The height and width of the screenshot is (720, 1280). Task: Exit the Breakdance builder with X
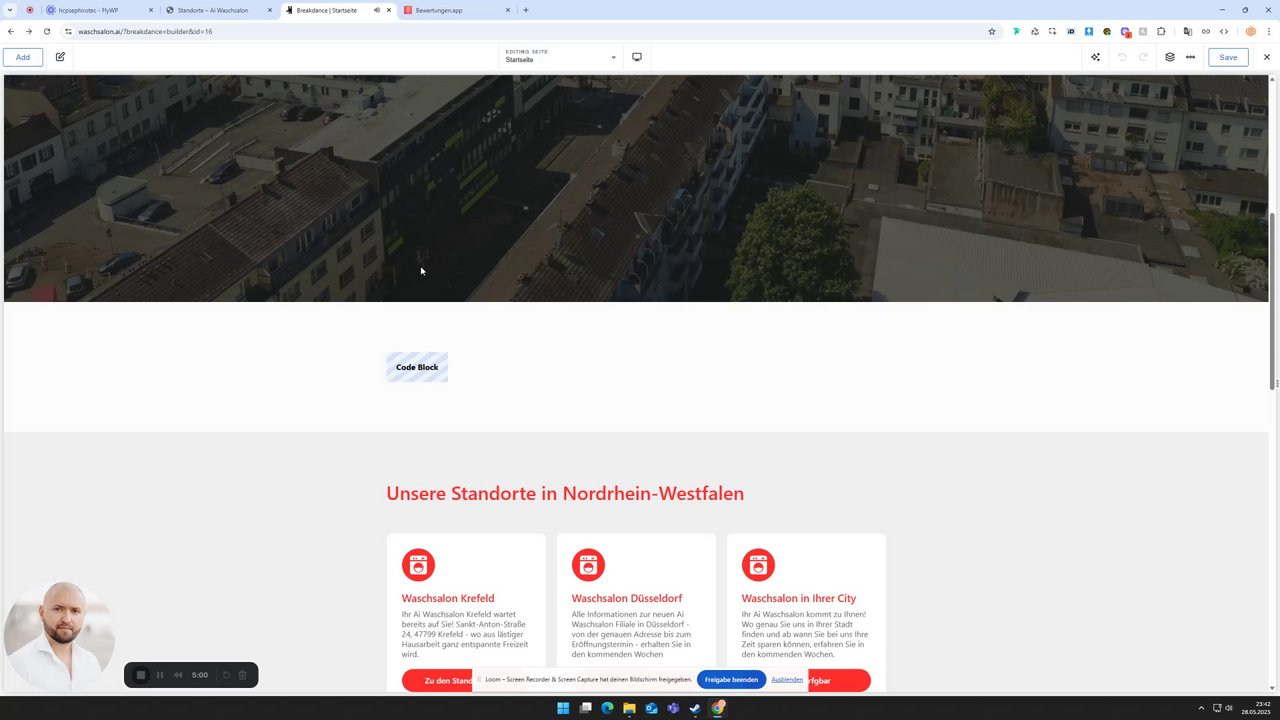(1266, 57)
